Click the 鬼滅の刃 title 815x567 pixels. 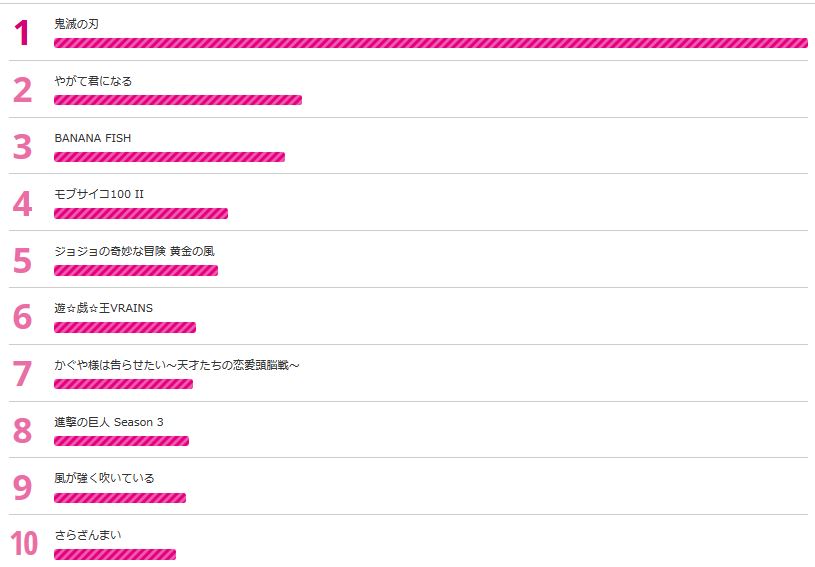[76, 23]
